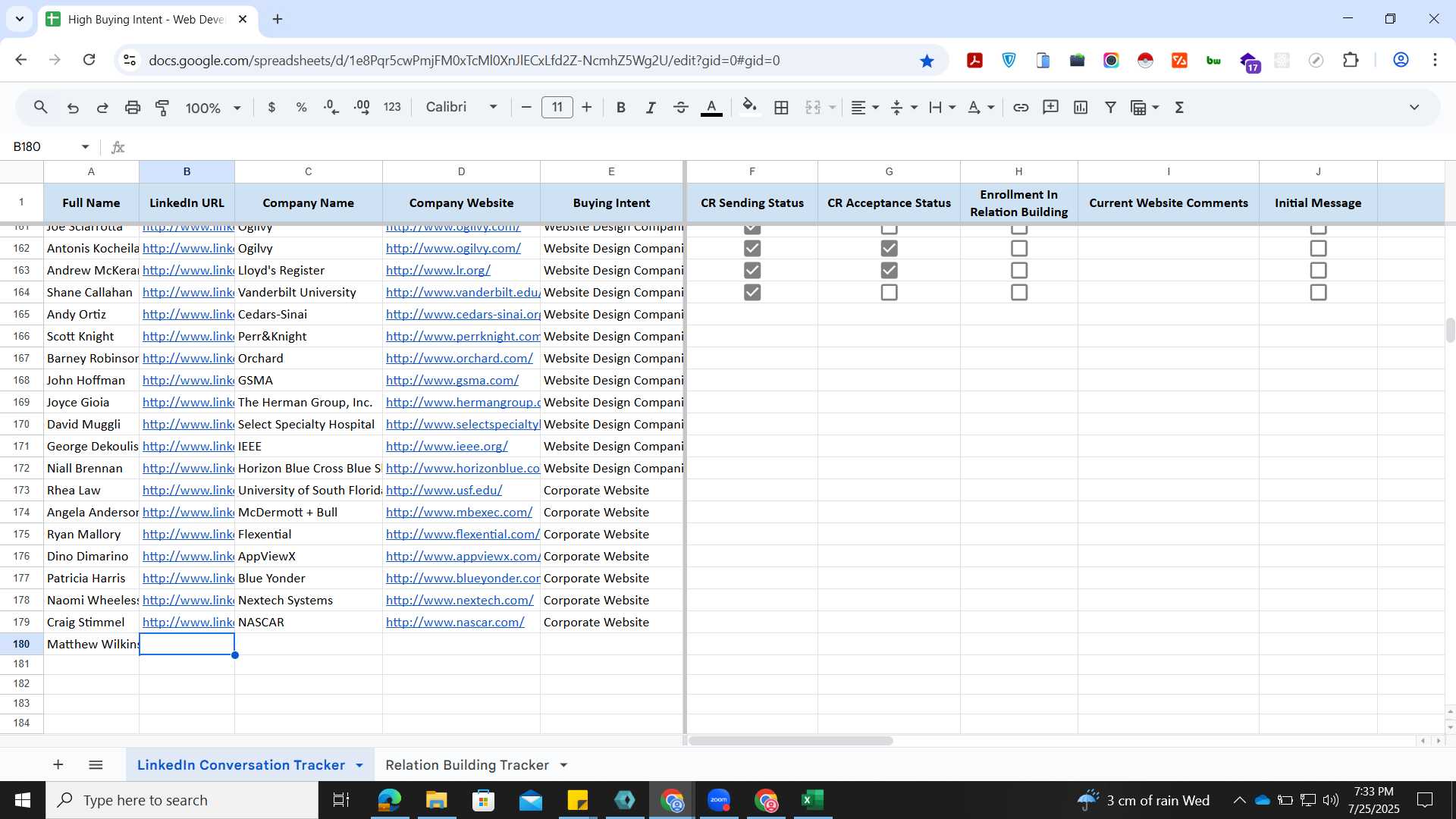1456x819 pixels.
Task: Open text wrapping dropdown
Action: [x=943, y=108]
